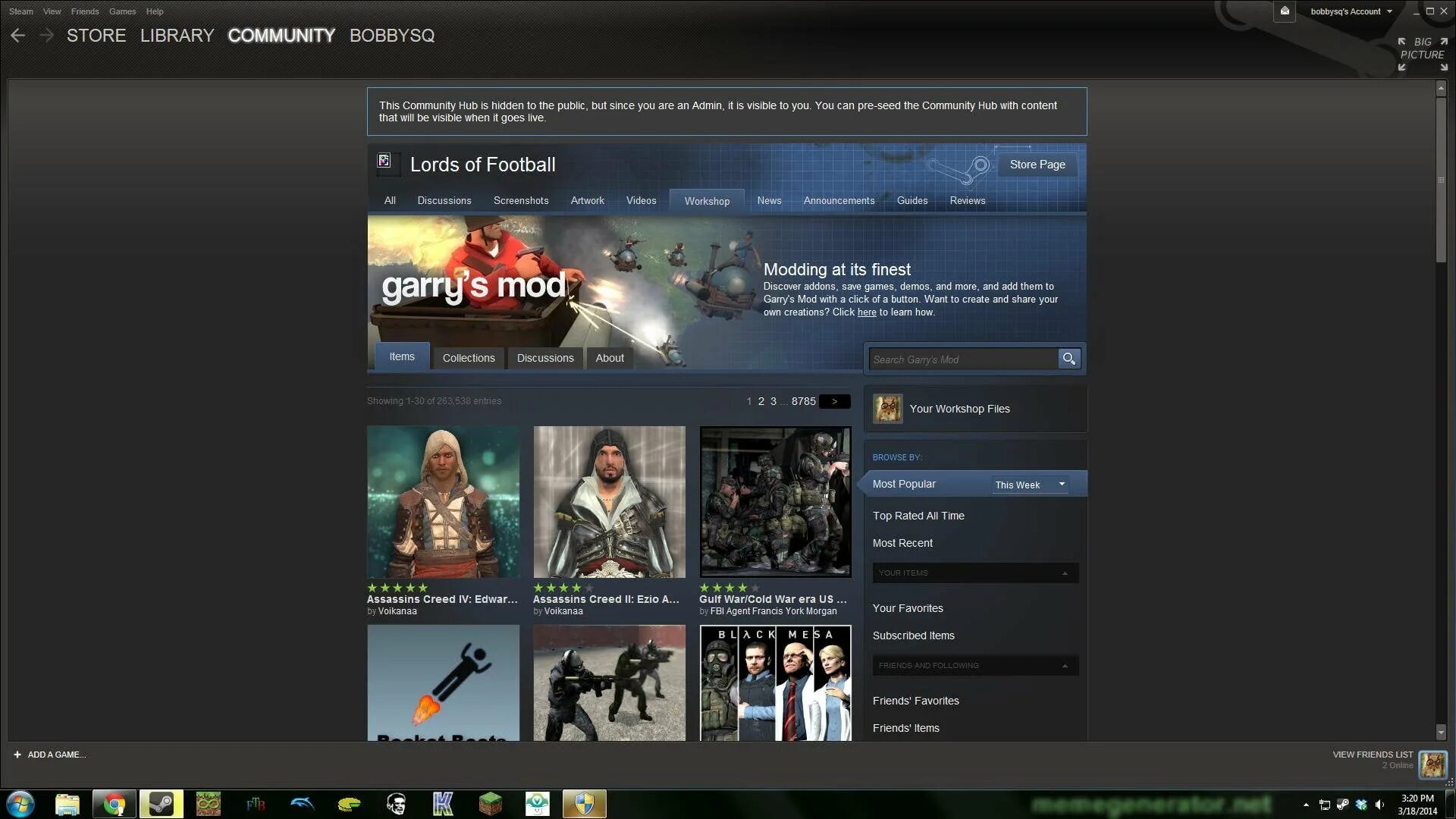
Task: Open the Black Mesa item thumbnail
Action: [775, 682]
